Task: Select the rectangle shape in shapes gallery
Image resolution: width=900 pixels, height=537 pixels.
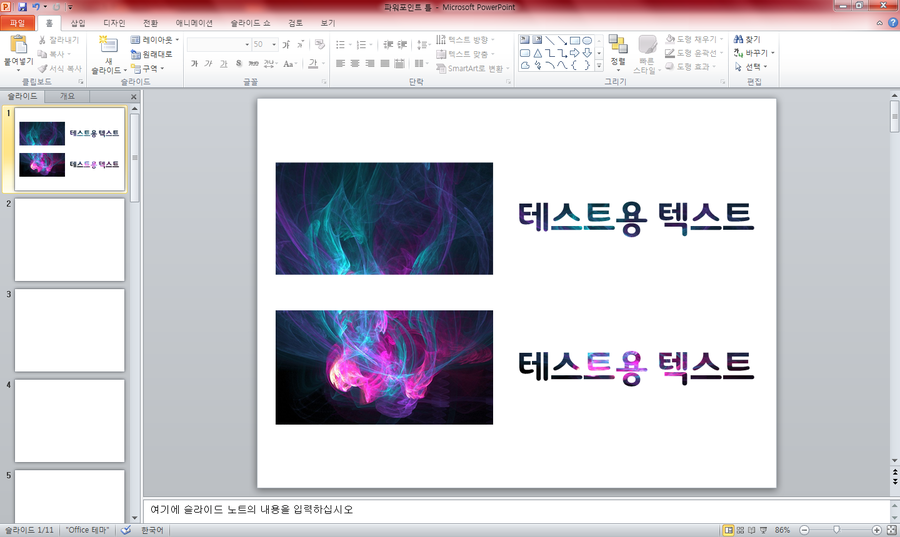Action: point(575,40)
